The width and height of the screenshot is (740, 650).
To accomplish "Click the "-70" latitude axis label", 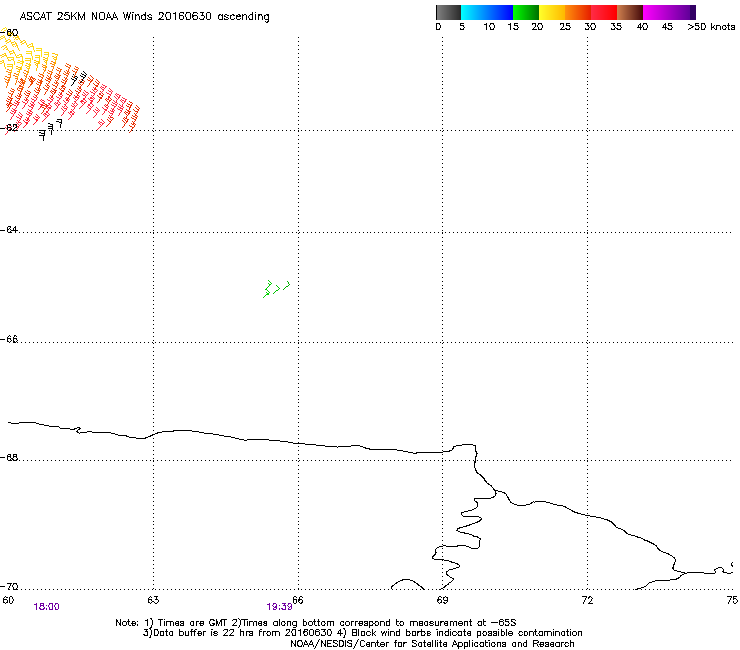I will [x=9, y=586].
